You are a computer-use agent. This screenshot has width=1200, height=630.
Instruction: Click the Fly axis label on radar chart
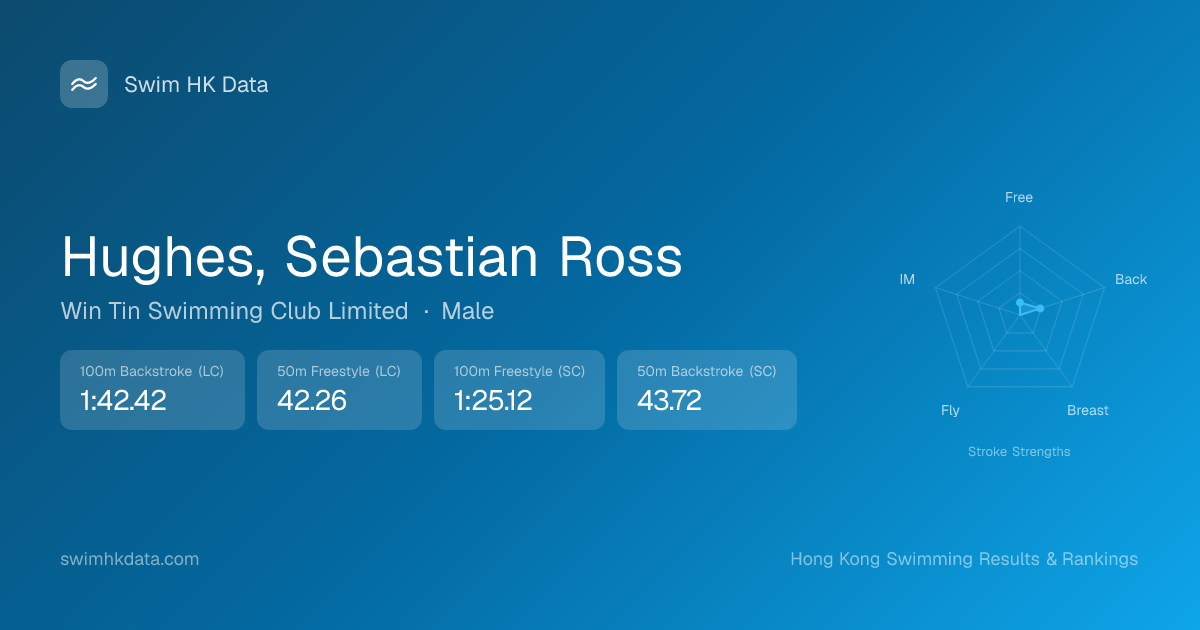950,410
